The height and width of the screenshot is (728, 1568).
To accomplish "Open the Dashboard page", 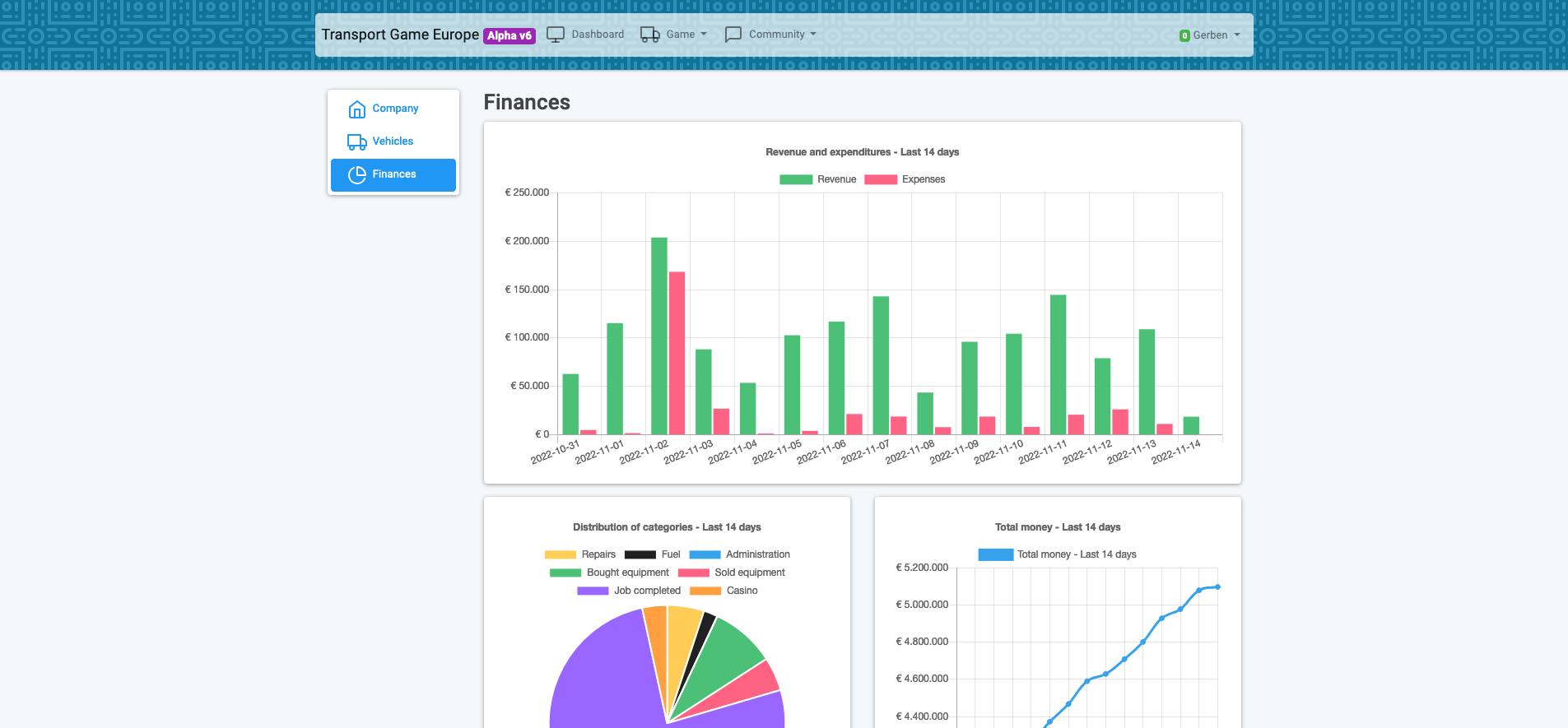I will pos(586,35).
